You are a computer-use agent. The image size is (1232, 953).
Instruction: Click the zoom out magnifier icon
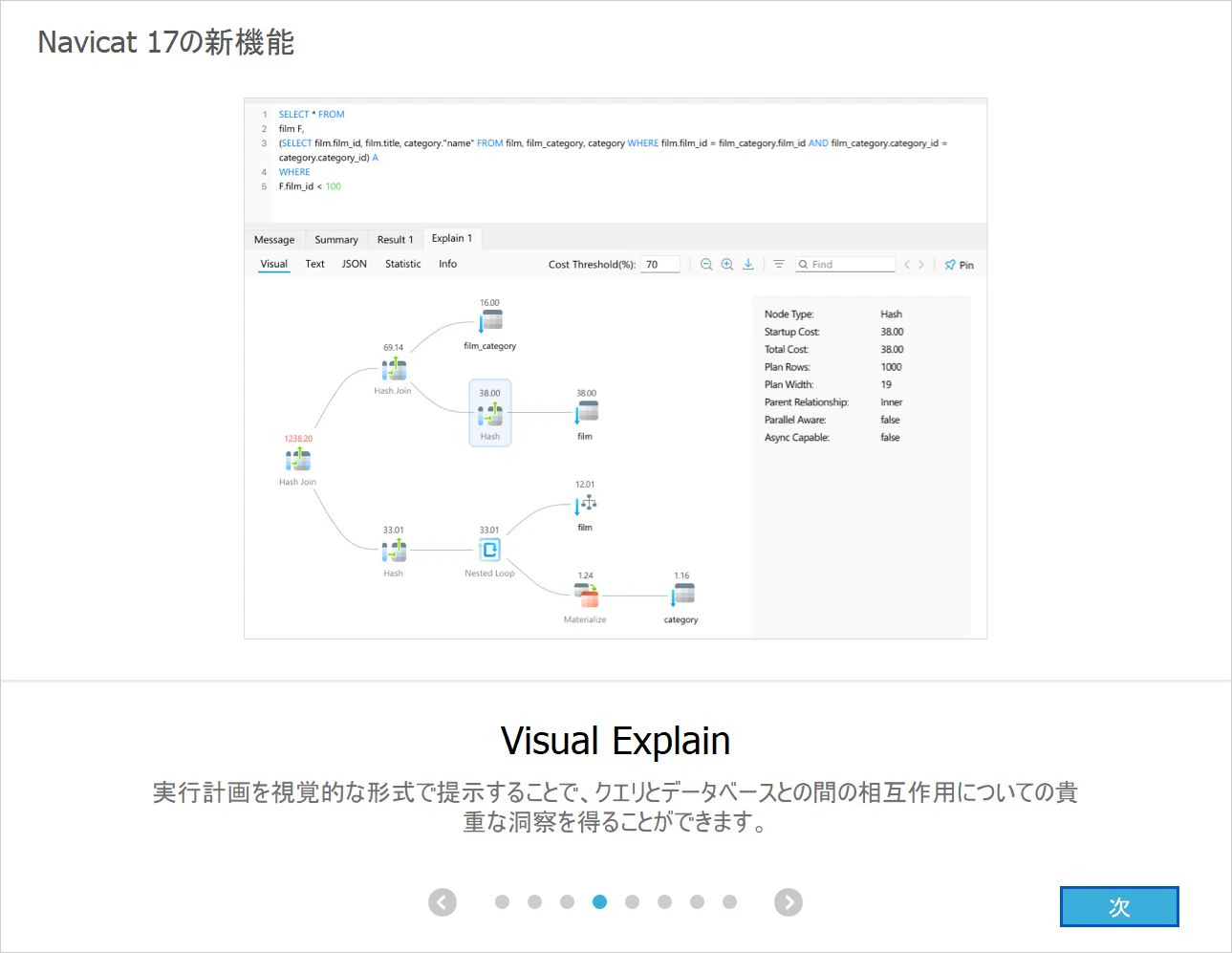706,265
